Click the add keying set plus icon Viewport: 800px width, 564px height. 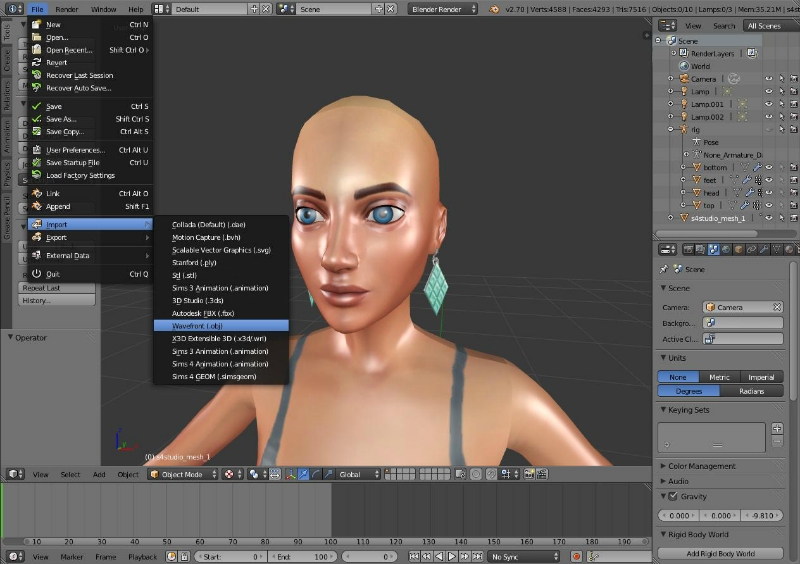(777, 428)
